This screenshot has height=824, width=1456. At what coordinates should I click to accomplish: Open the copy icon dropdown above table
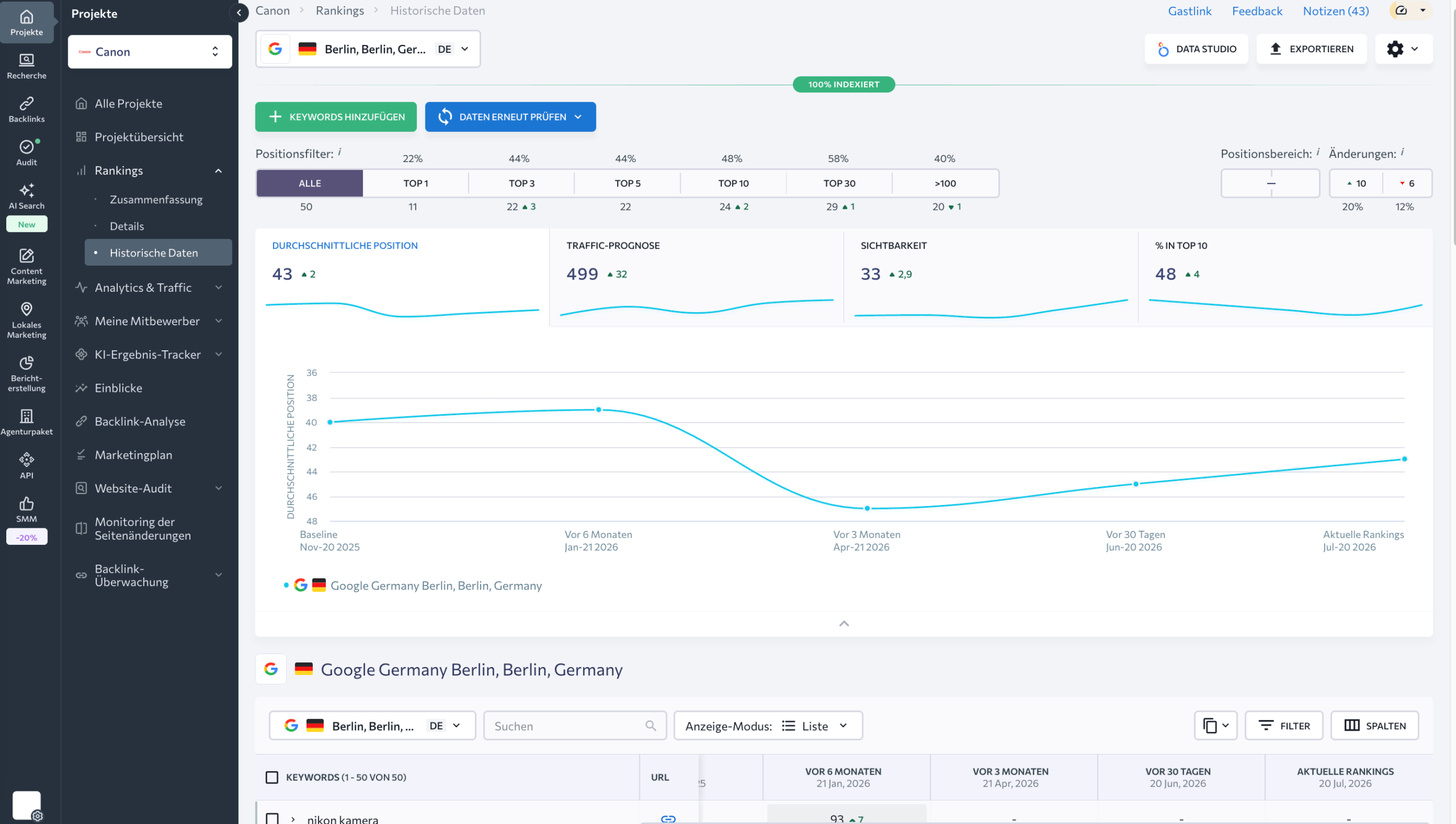click(x=1215, y=726)
